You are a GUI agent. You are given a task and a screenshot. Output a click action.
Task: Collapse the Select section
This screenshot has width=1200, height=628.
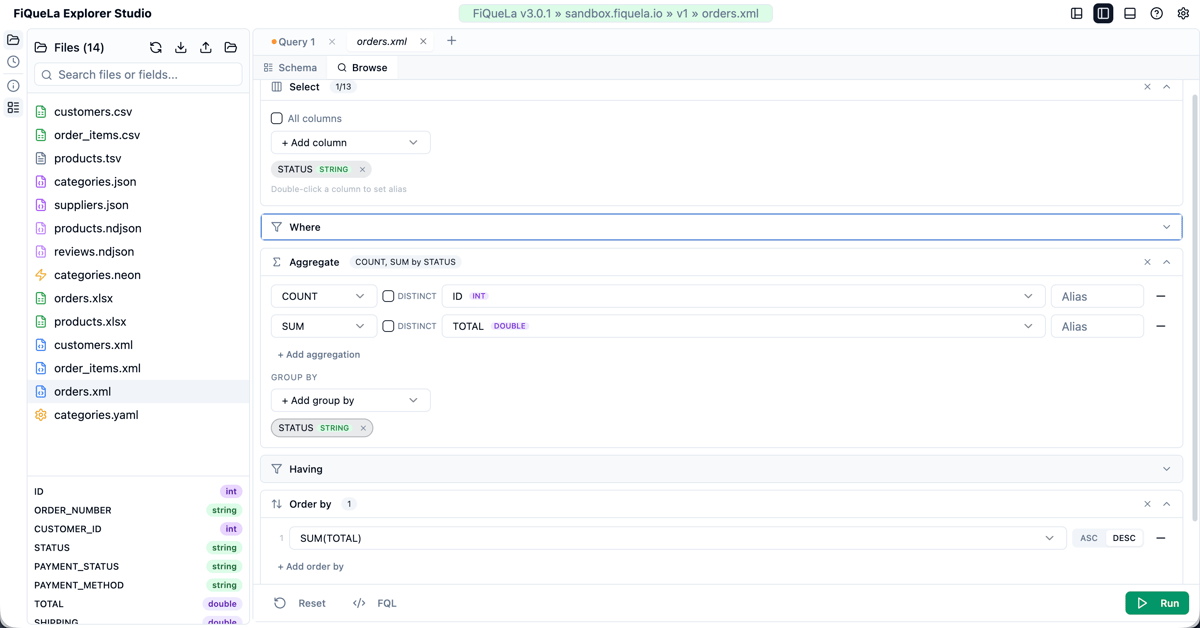(1166, 87)
